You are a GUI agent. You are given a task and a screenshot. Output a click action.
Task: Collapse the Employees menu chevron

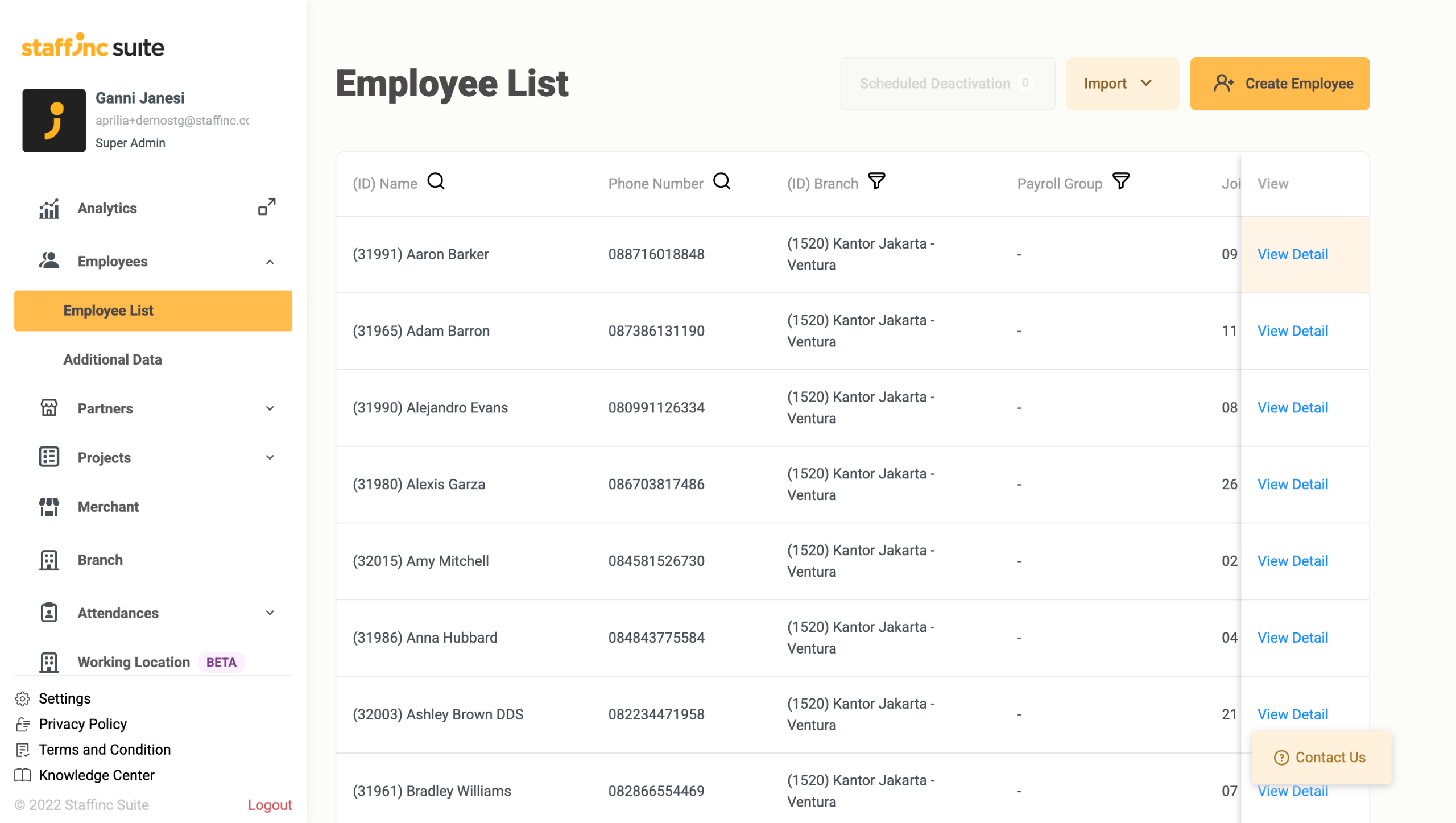[270, 262]
